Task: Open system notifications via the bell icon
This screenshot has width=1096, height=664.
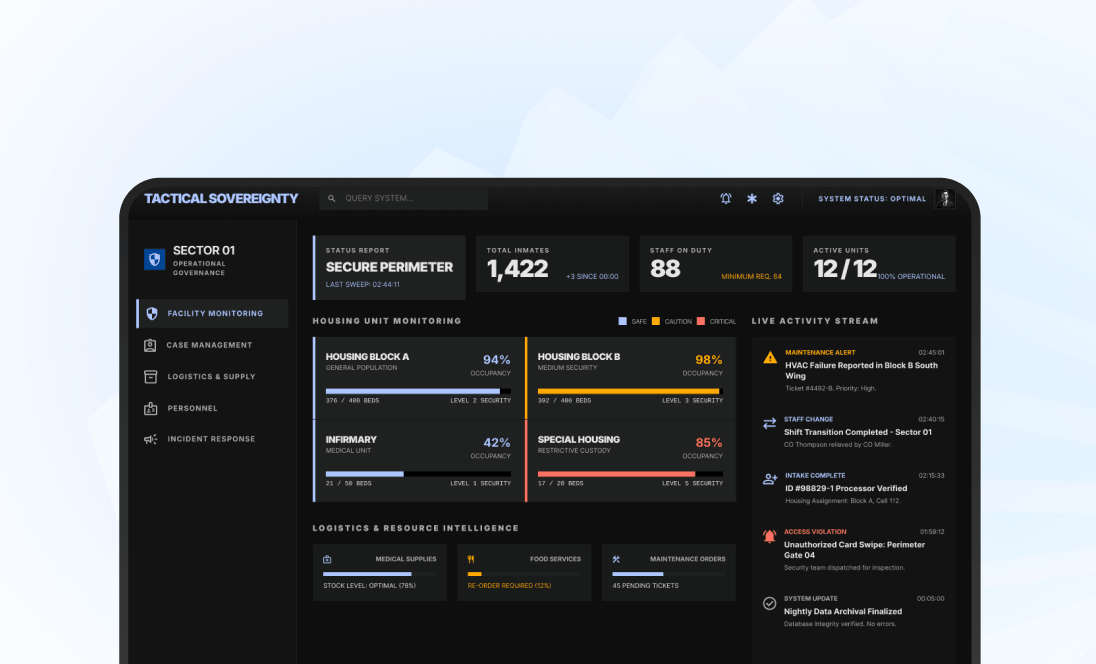Action: coord(725,199)
